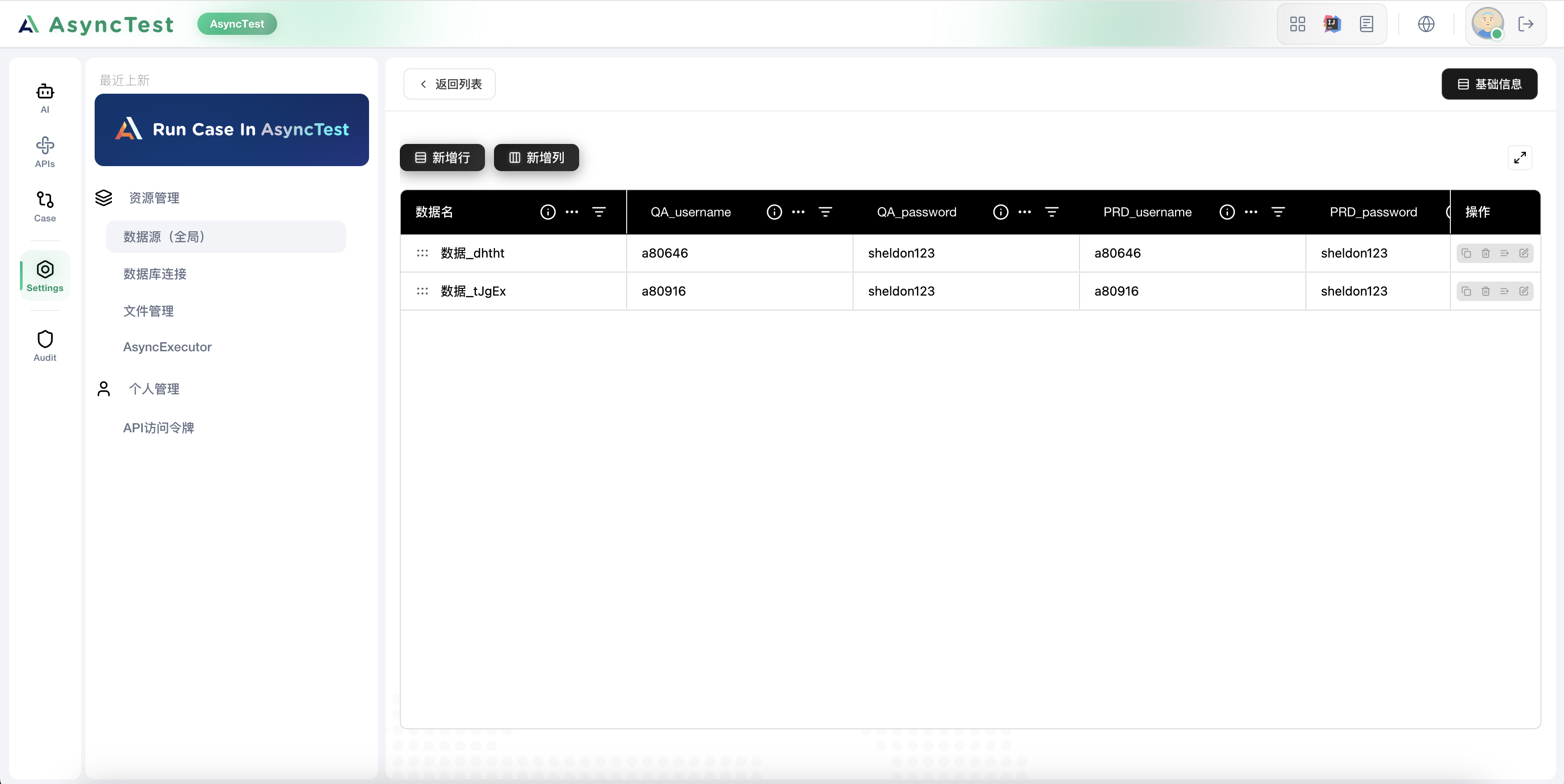Screen dimensions: 1564x784
Task: Open the documentation icon in top bar
Action: point(1367,24)
